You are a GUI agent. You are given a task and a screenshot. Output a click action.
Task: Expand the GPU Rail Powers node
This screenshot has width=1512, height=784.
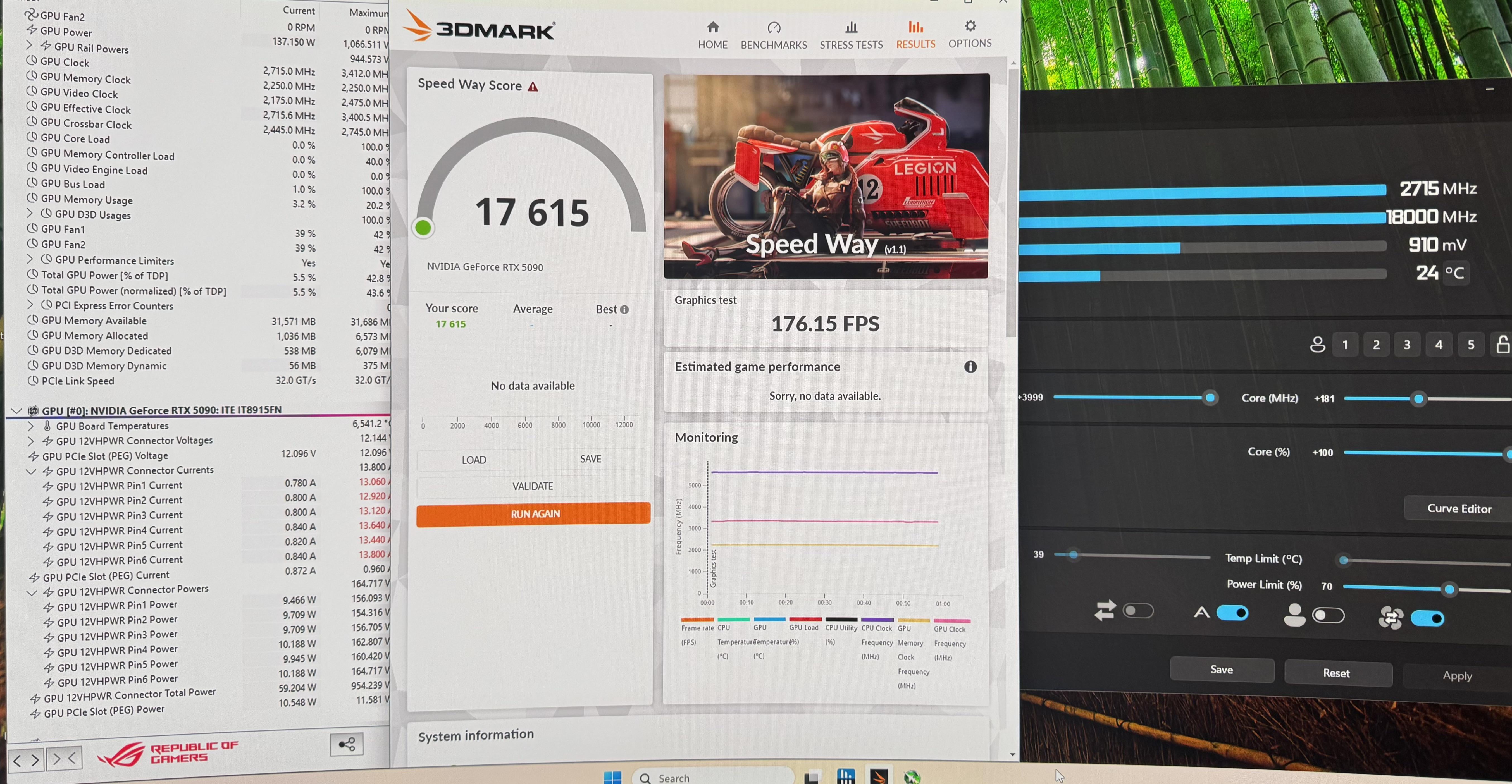(29, 45)
